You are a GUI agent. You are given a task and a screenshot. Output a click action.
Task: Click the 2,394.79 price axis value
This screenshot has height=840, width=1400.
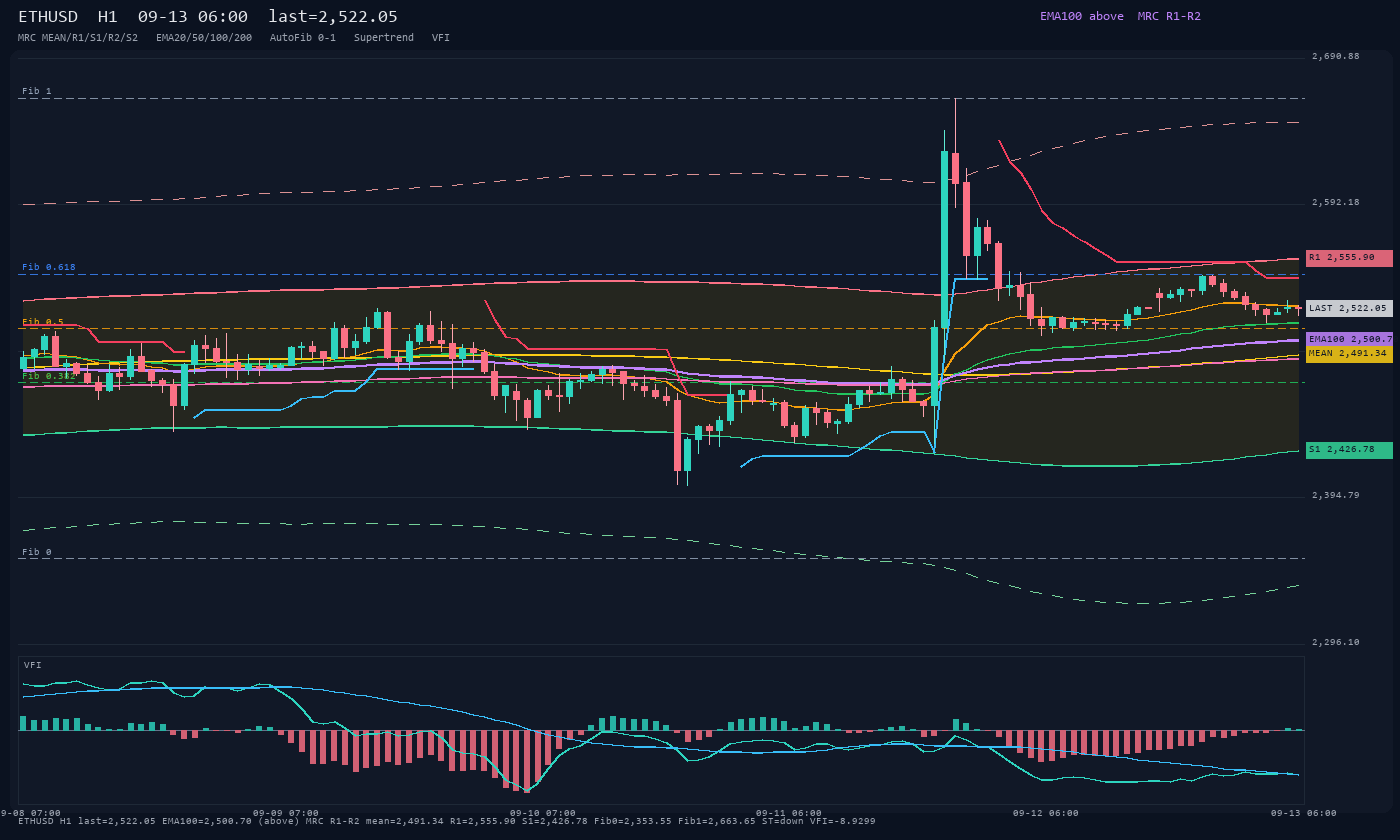tap(1336, 495)
